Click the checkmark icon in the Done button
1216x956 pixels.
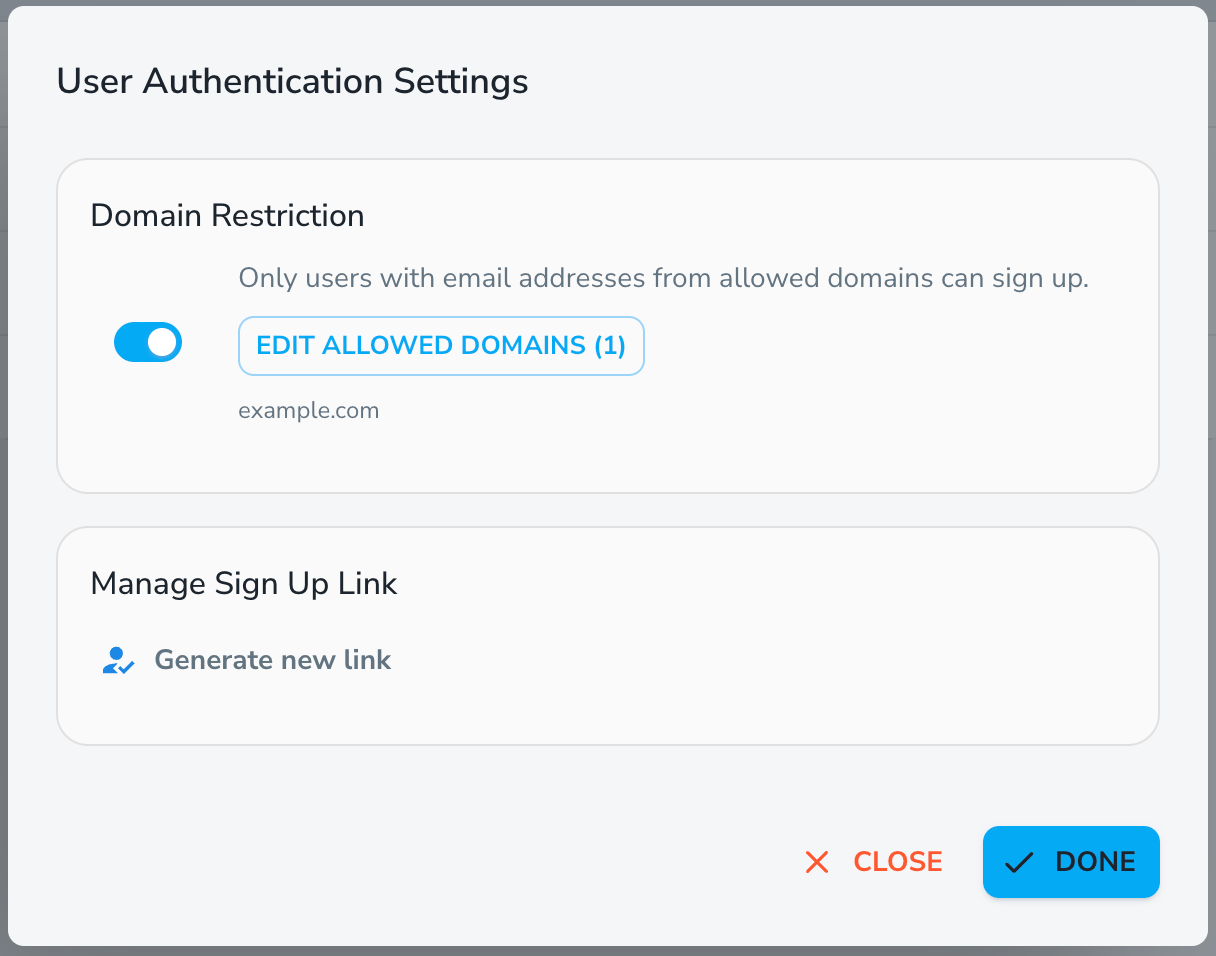1018,862
